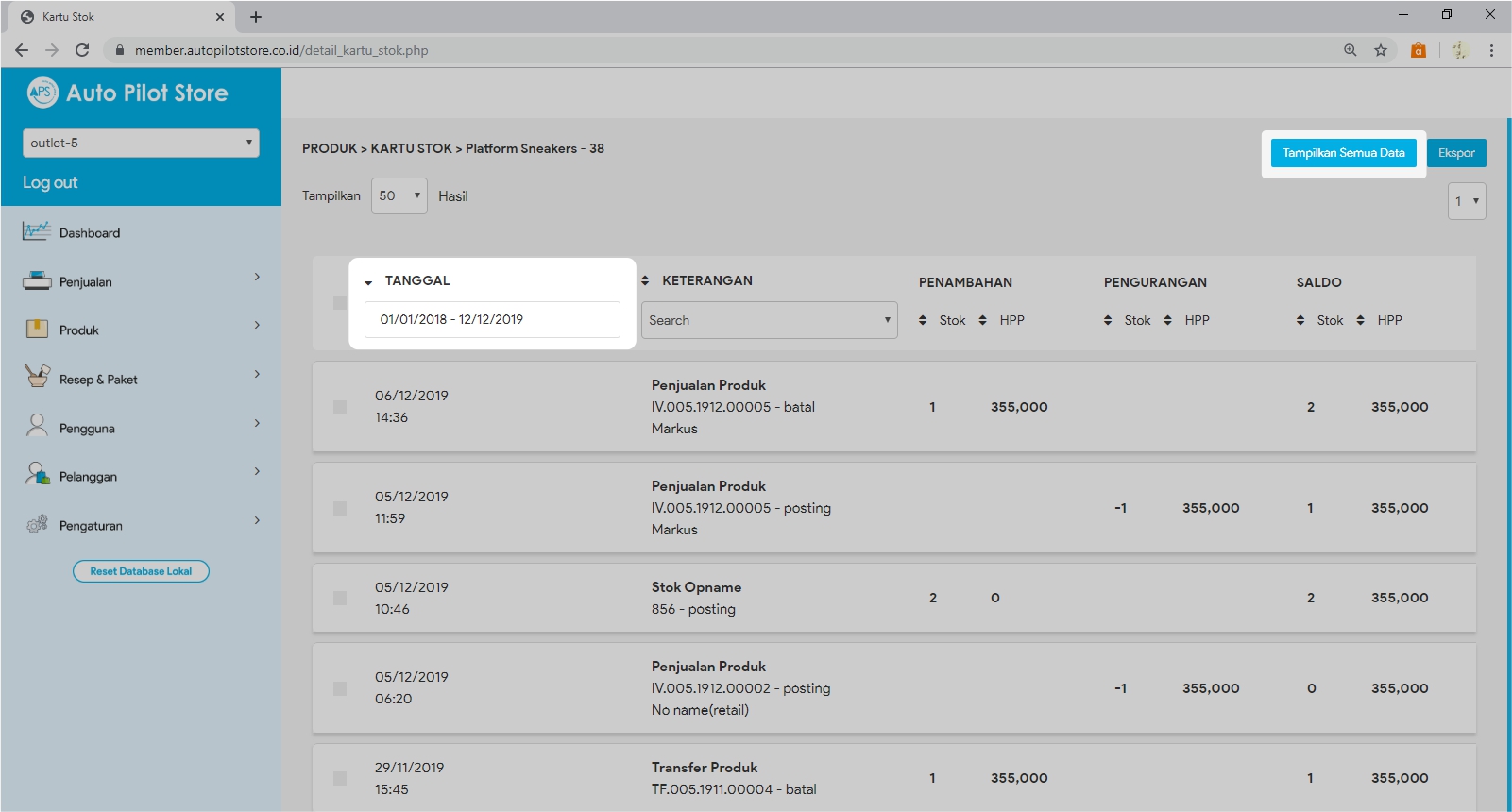Viewport: 1512px width, 812px height.
Task: Click the Resep & Paket mortar icon
Action: [x=36, y=377]
